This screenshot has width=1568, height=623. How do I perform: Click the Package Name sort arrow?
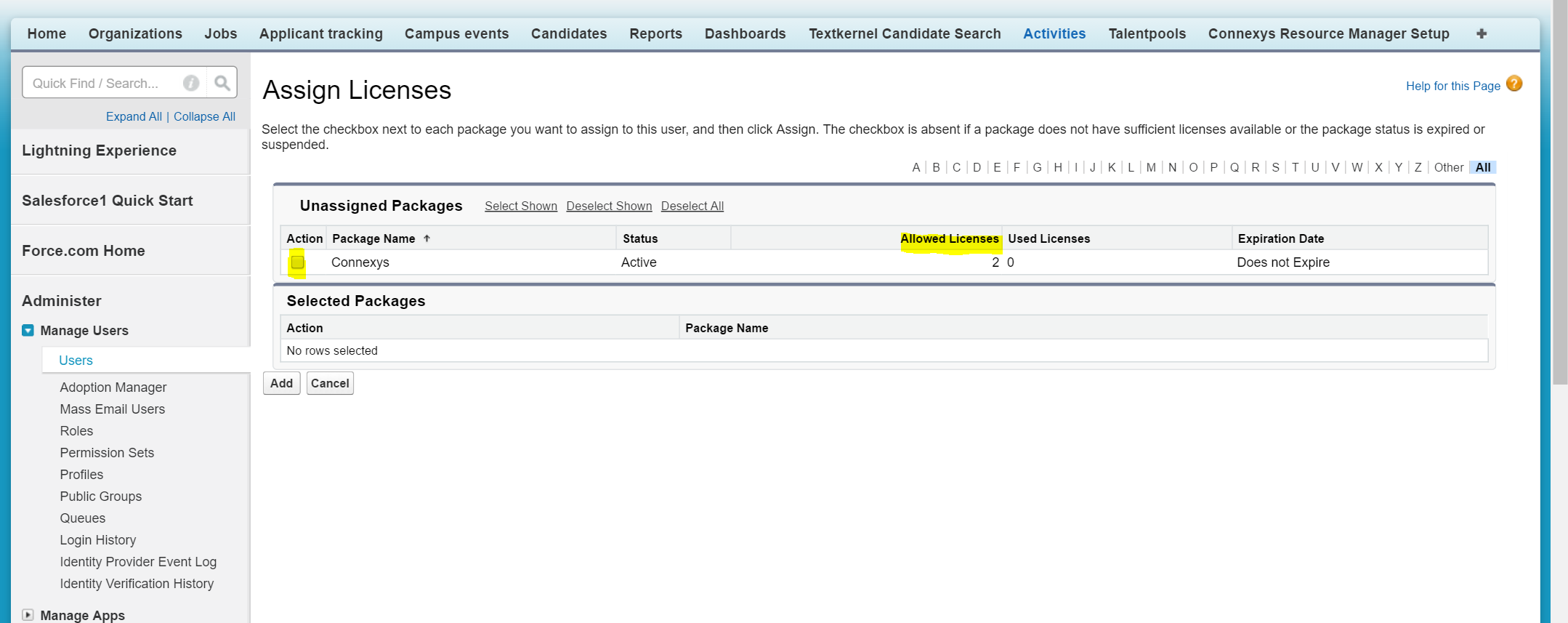coord(427,238)
